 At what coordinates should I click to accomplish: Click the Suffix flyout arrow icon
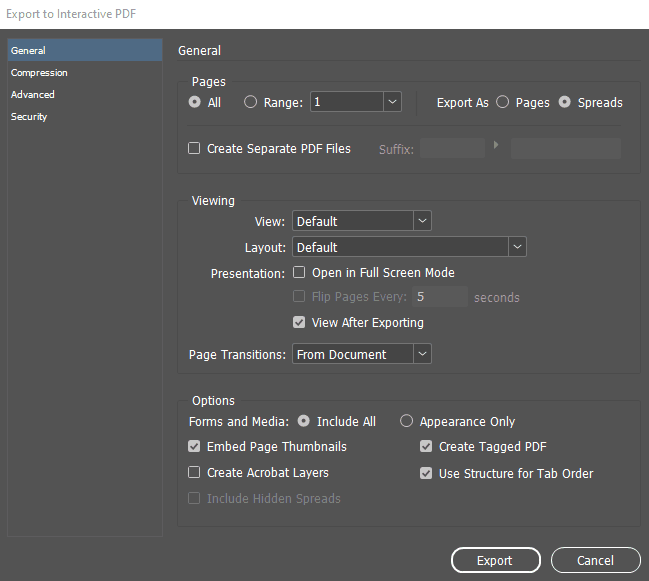(x=496, y=145)
